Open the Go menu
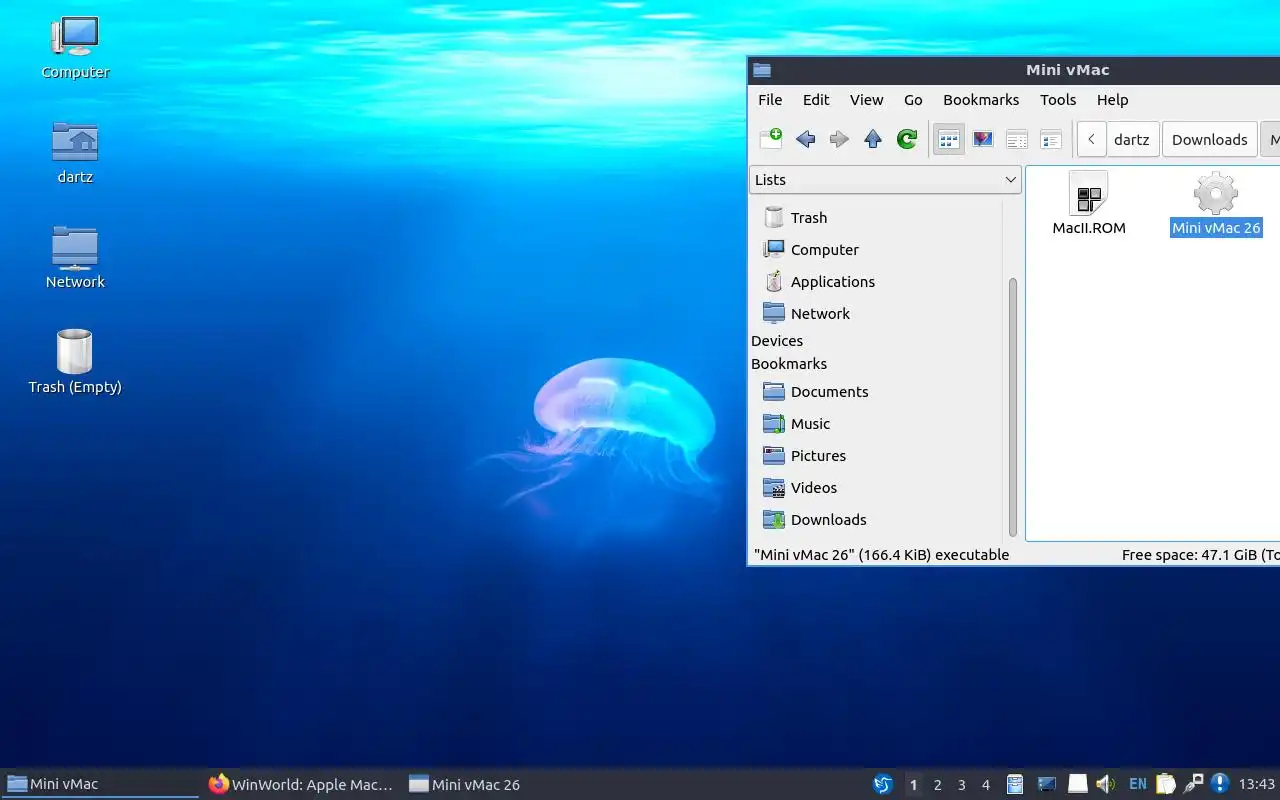Viewport: 1280px width, 800px height. pyautogui.click(x=913, y=100)
